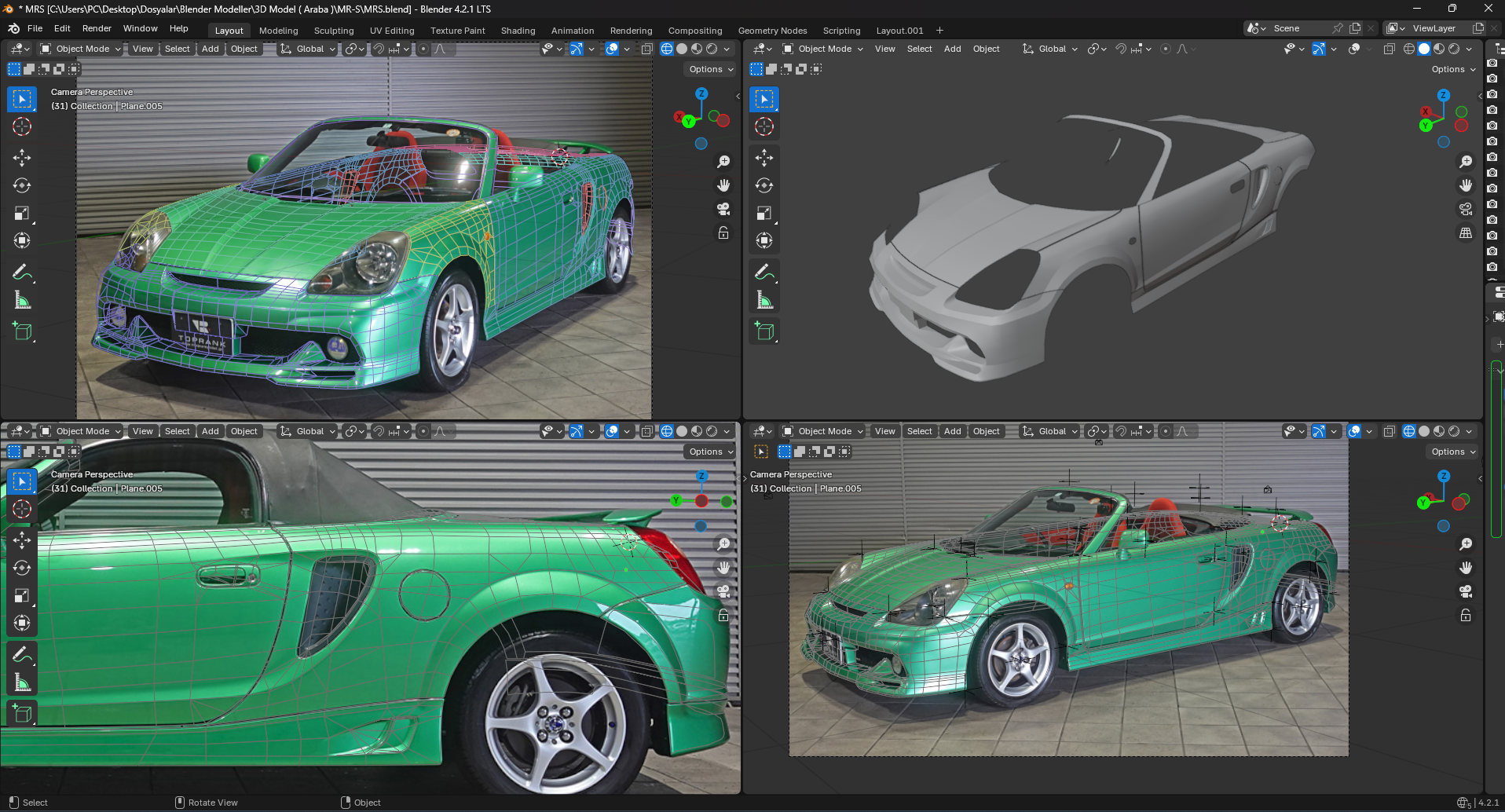The height and width of the screenshot is (812, 1505).
Task: Click Add button in bottom-left viewport header
Action: click(x=210, y=431)
